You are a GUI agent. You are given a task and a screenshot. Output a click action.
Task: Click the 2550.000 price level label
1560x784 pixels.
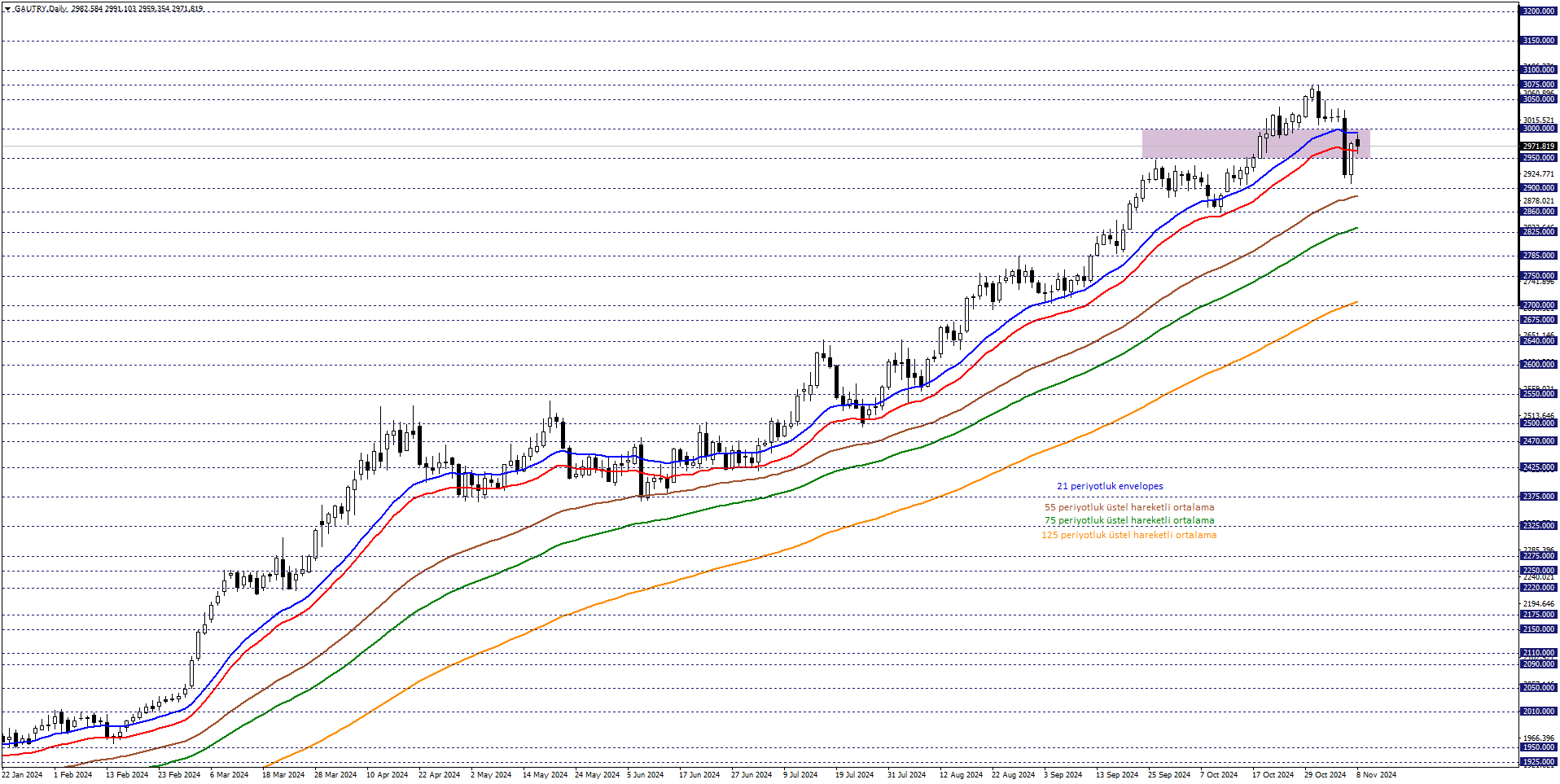click(1539, 394)
